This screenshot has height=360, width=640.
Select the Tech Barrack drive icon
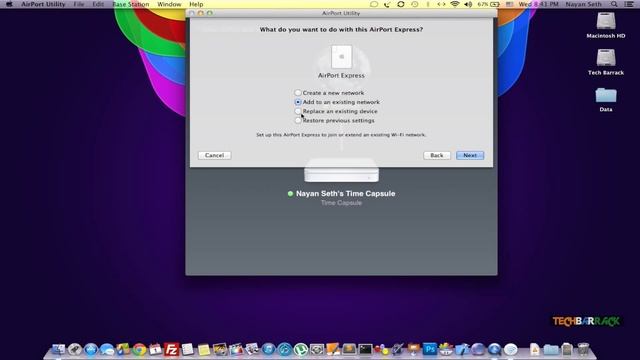606,58
